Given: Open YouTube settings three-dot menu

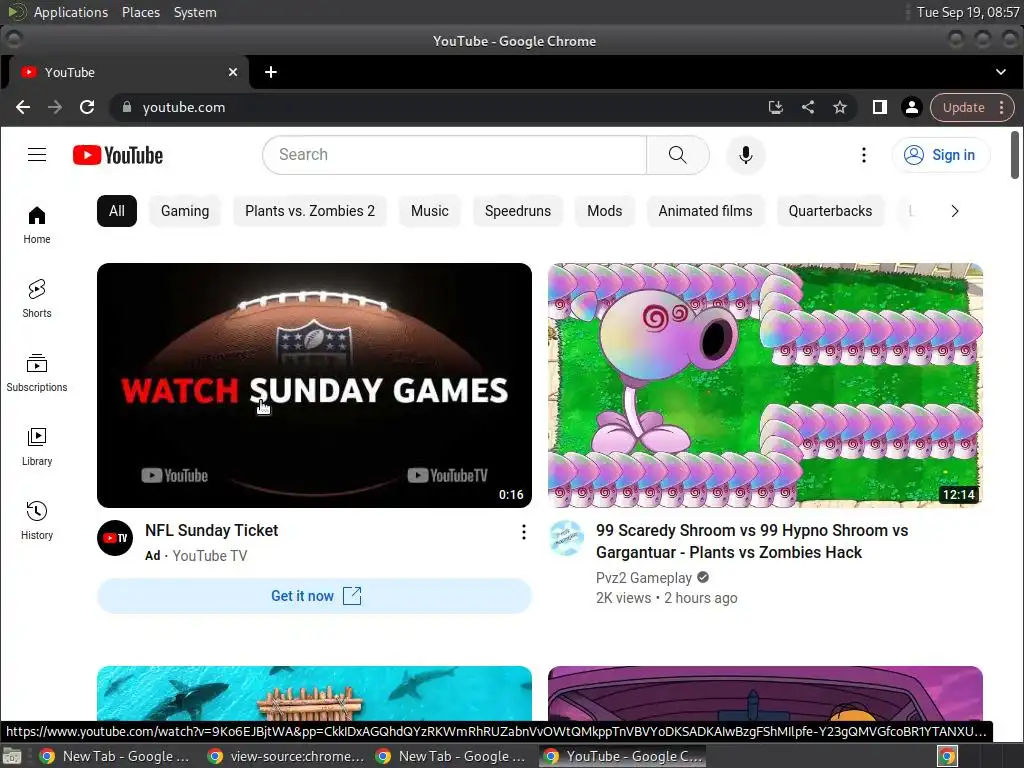Looking at the screenshot, I should [x=863, y=155].
